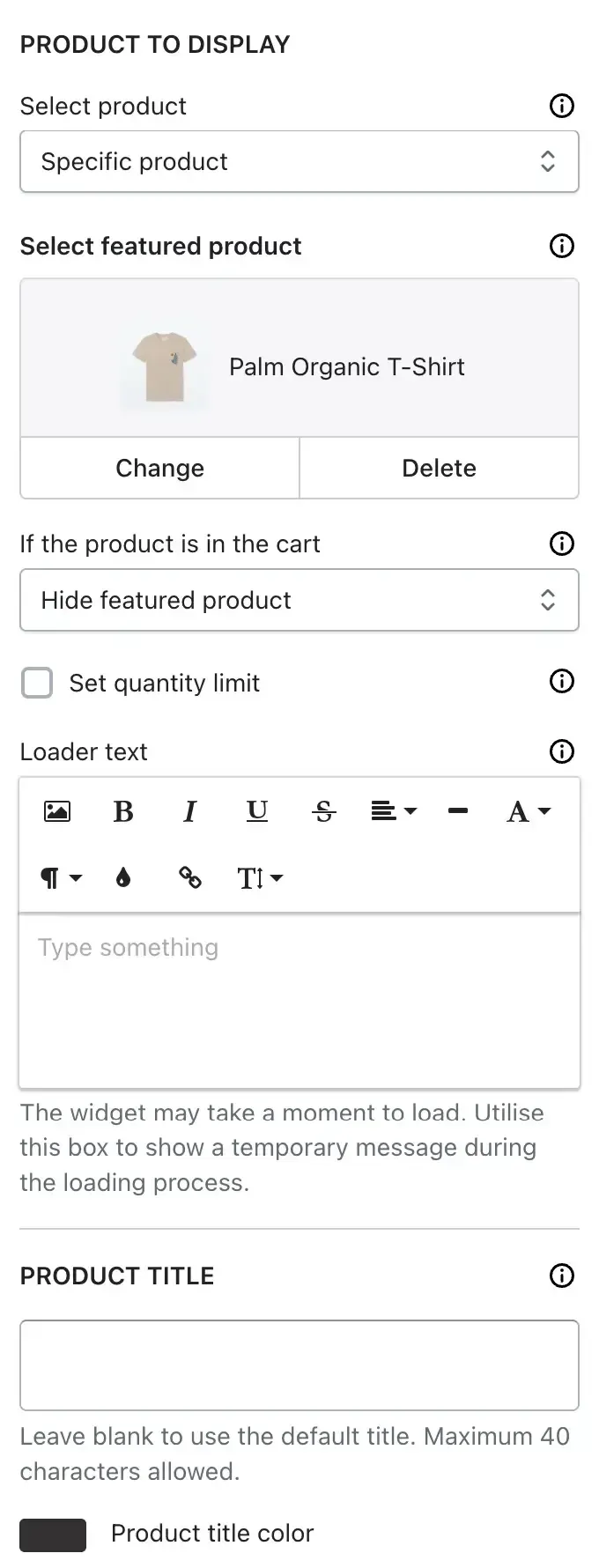
Task: Insert image in Loader text editor
Action: point(57,810)
